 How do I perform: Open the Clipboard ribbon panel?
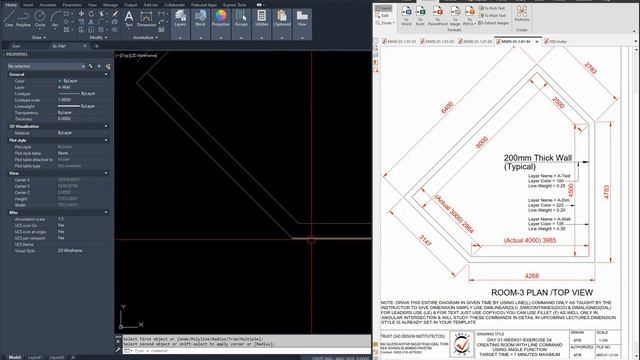(x=282, y=24)
